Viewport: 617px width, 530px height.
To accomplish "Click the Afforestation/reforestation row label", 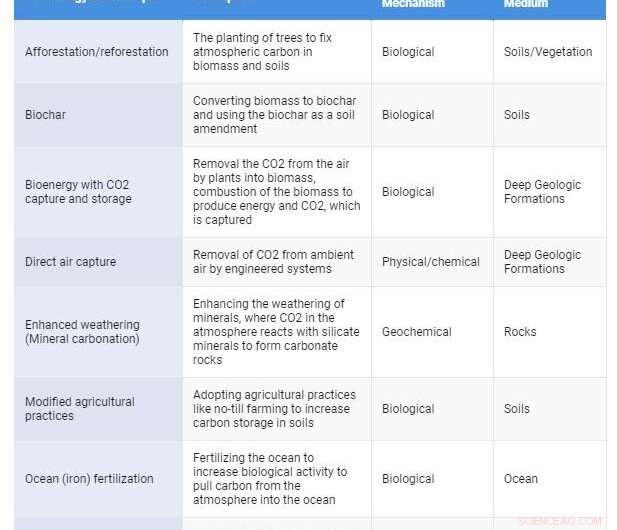I will coord(97,52).
